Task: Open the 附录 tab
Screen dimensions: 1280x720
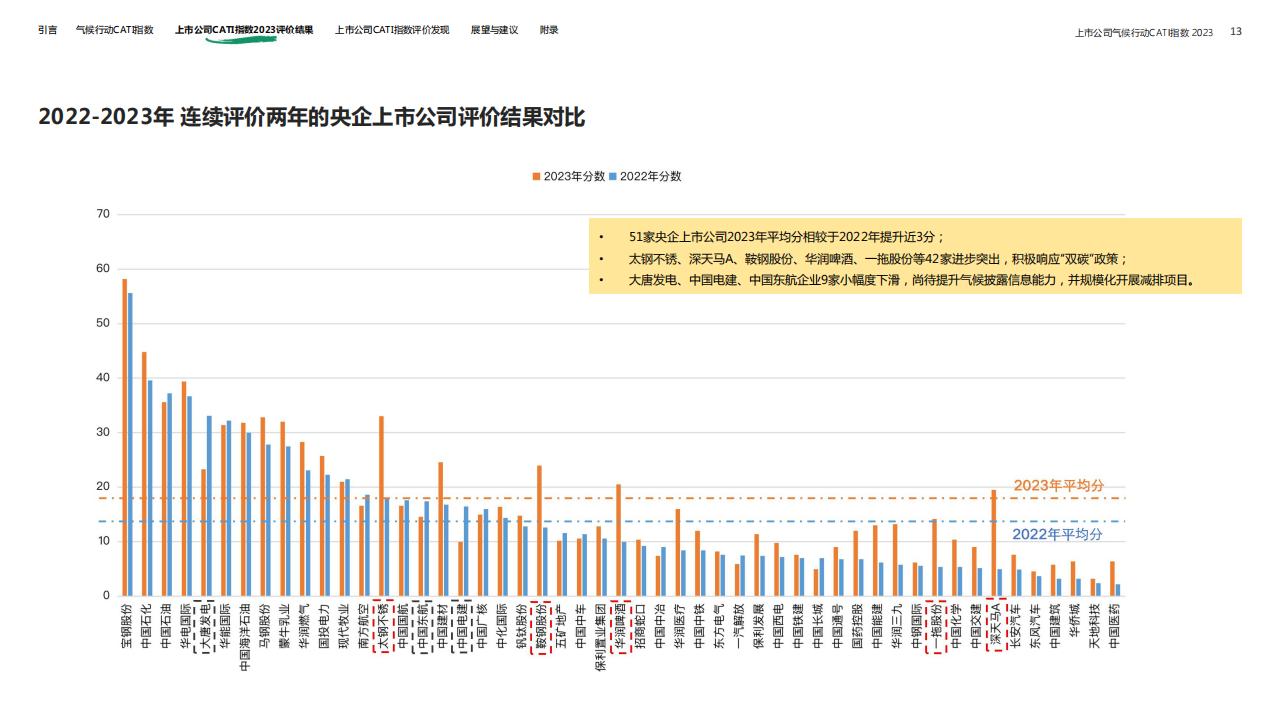Action: pyautogui.click(x=549, y=30)
